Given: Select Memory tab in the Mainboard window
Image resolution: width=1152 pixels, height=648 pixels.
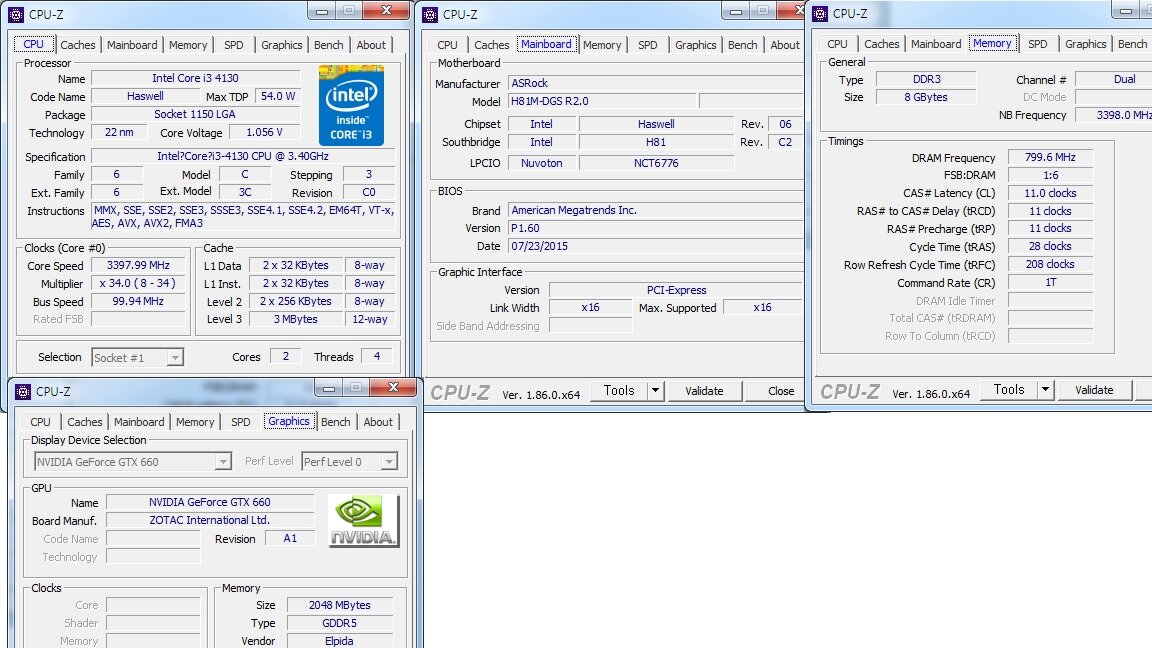Looking at the screenshot, I should click(602, 45).
